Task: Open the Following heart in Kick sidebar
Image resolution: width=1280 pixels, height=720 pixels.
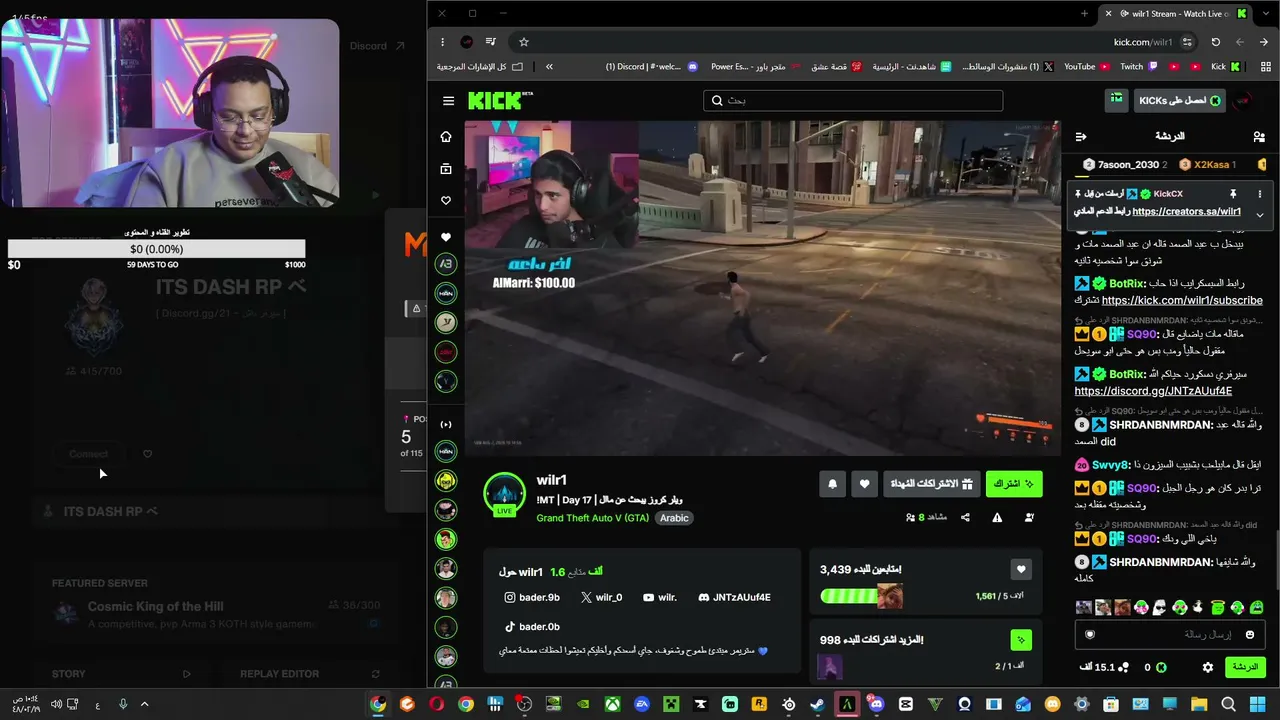Action: click(x=446, y=201)
